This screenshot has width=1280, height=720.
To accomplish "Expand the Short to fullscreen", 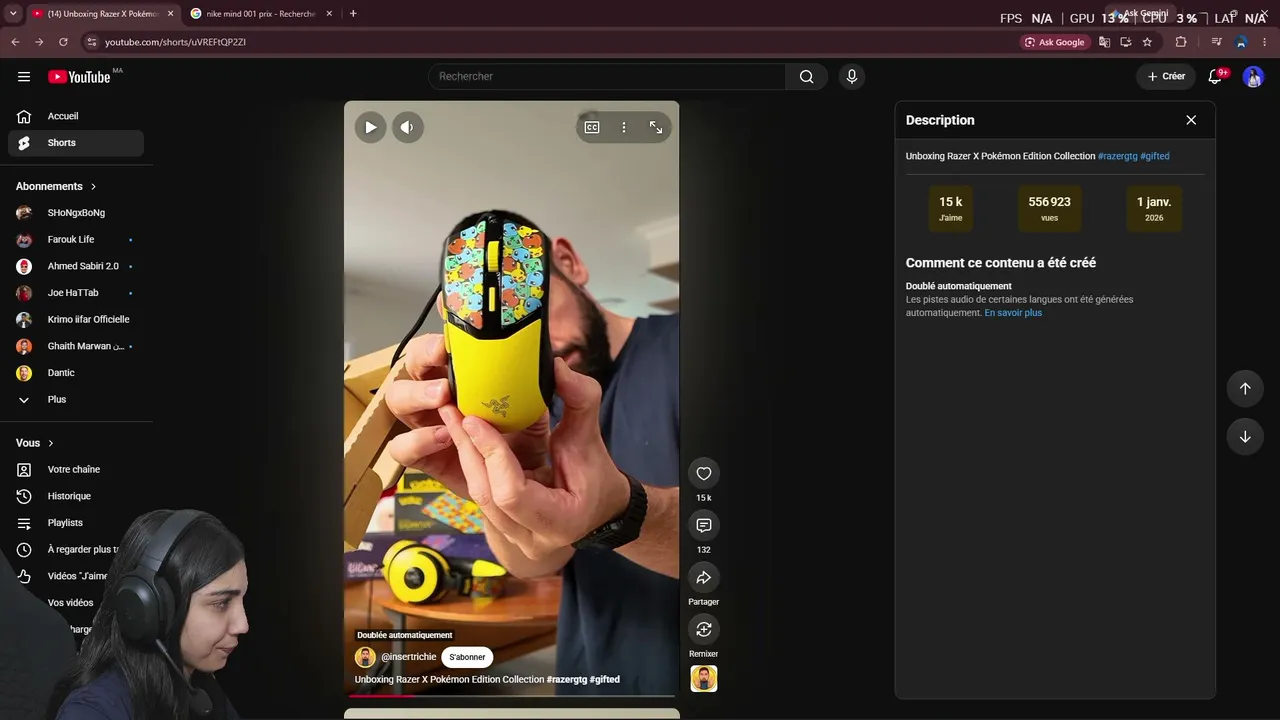I will click(656, 127).
